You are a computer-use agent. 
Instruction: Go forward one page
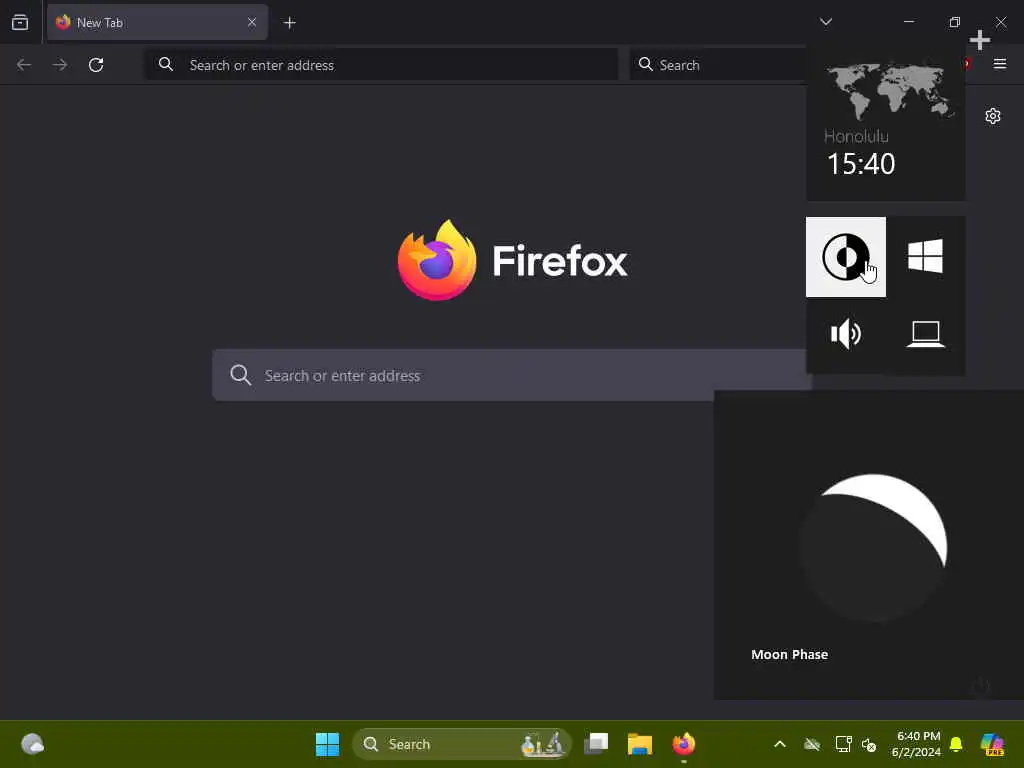click(60, 65)
